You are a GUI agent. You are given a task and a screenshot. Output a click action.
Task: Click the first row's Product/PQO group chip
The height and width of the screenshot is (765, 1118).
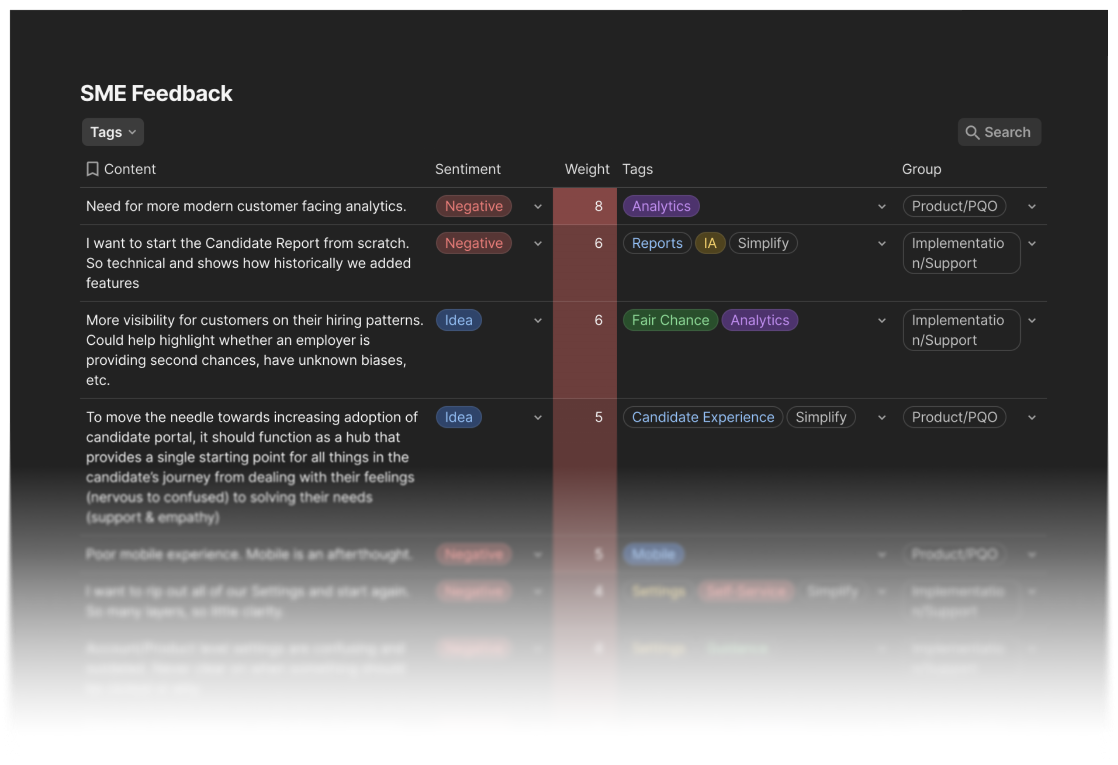click(x=954, y=206)
